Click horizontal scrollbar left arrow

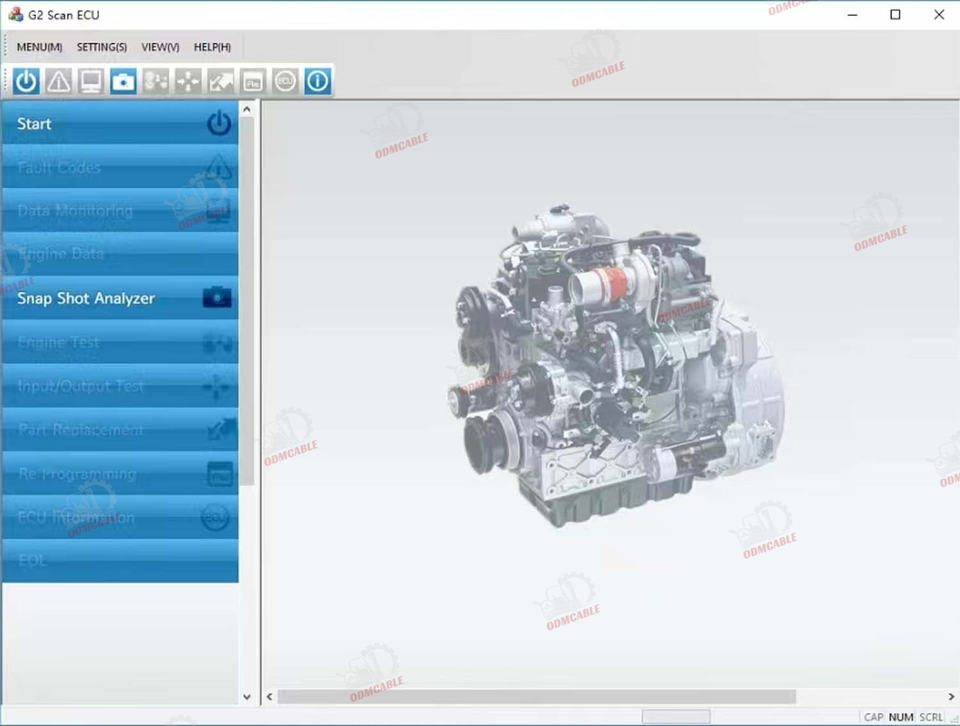point(269,697)
